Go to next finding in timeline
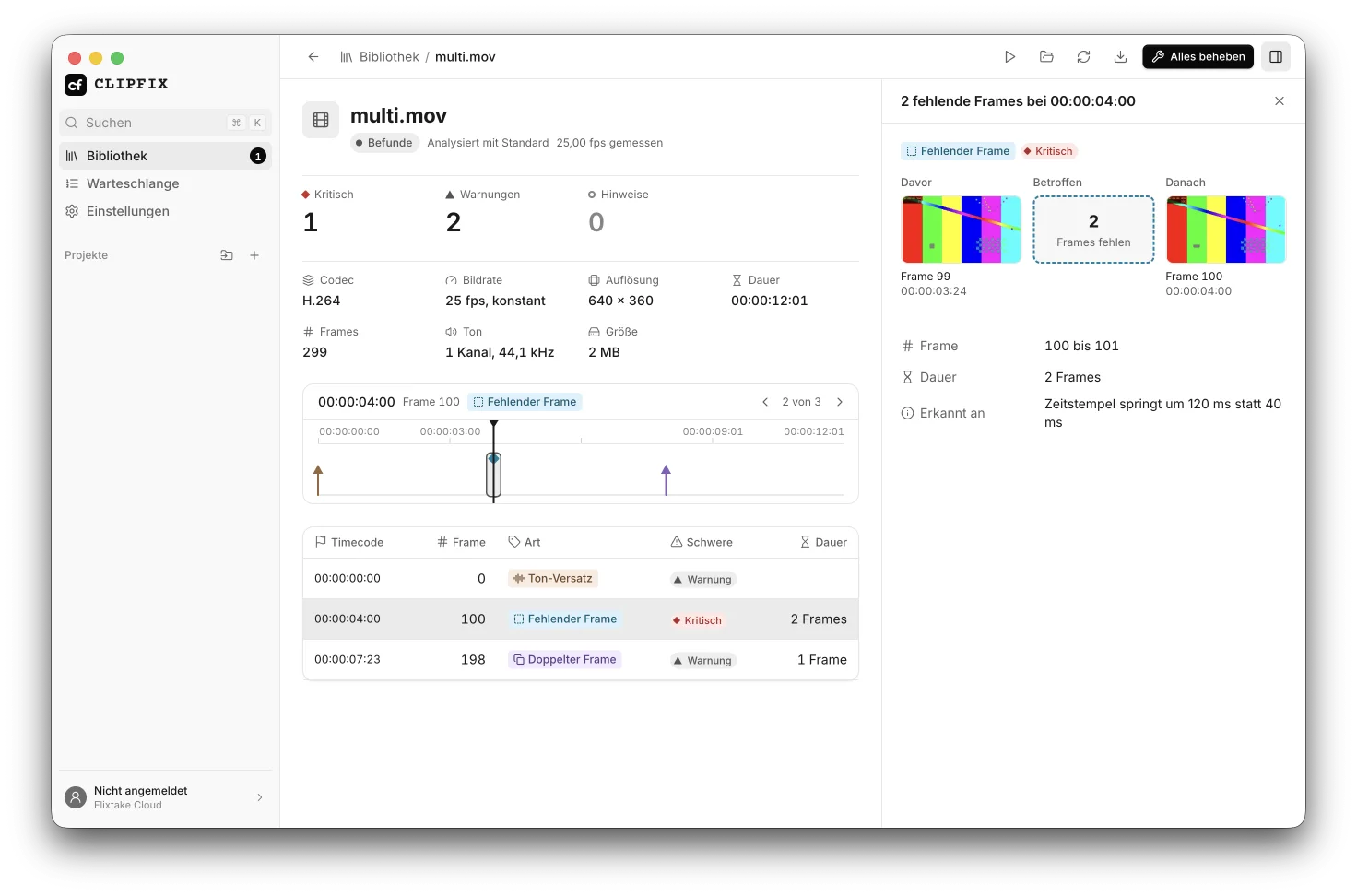 [x=840, y=402]
